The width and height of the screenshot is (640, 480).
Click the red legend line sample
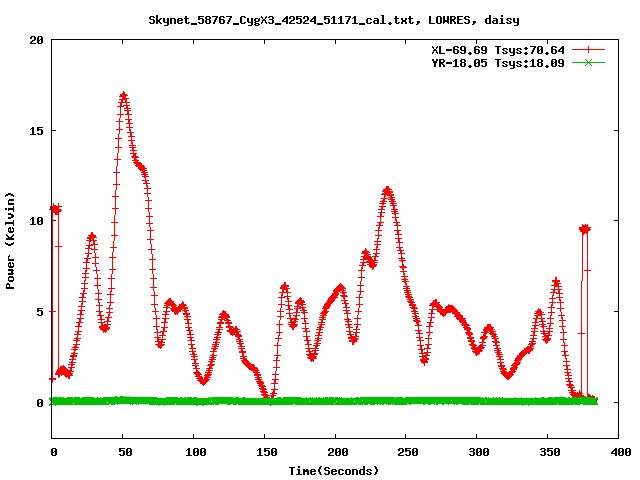[588, 50]
